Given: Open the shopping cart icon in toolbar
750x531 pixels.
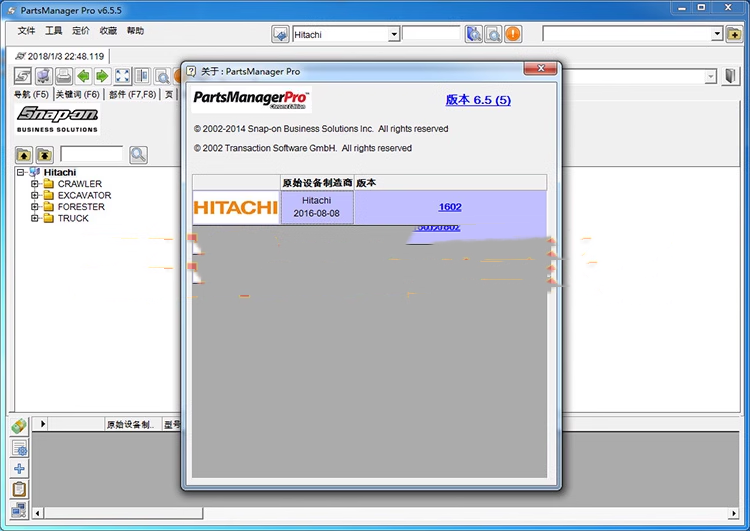Looking at the screenshot, I should 44,76.
